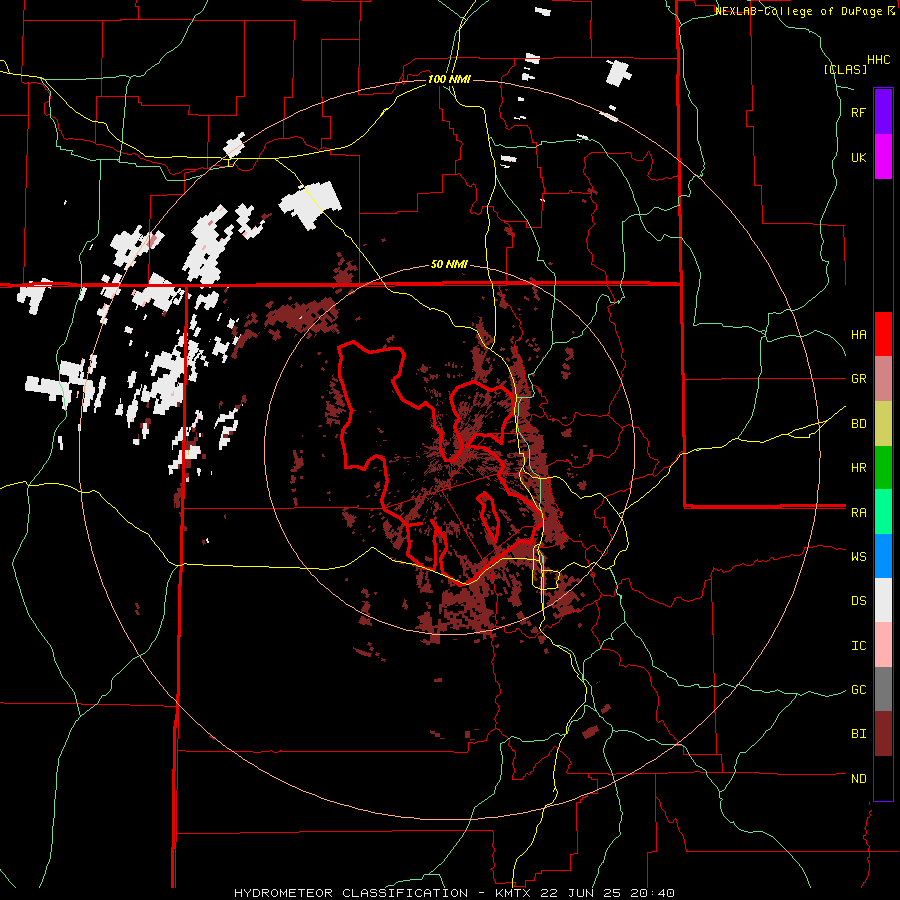Click the BI legend label
Image resolution: width=900 pixels, height=900 pixels.
tap(859, 734)
